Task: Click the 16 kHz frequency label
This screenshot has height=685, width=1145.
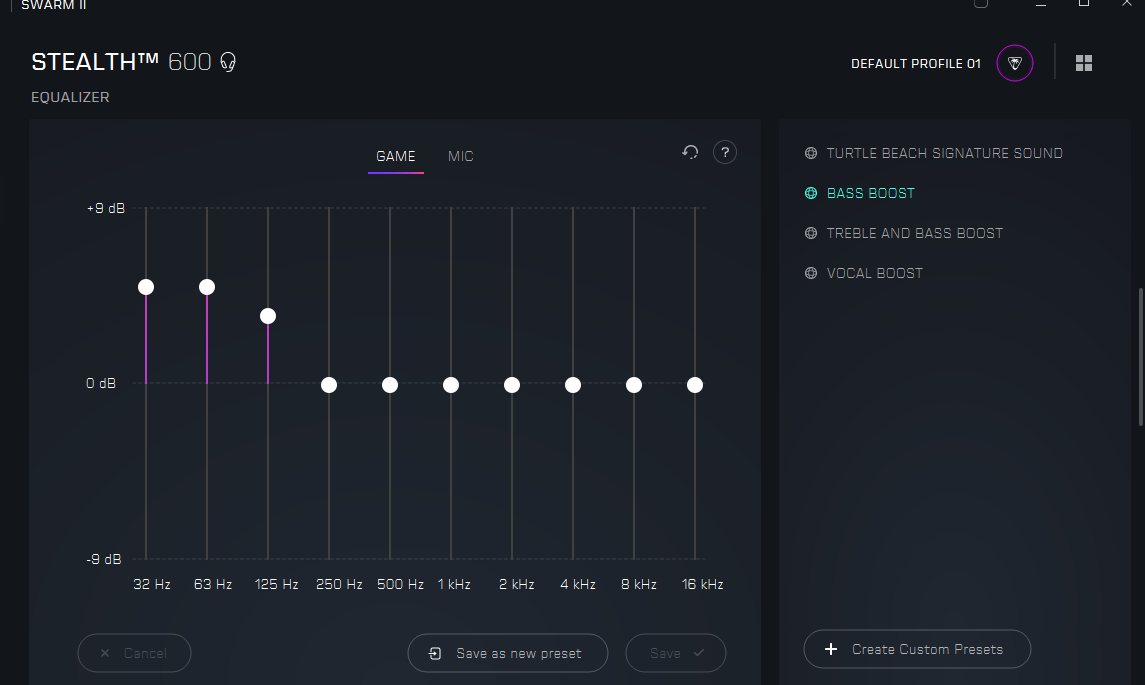Action: [702, 584]
